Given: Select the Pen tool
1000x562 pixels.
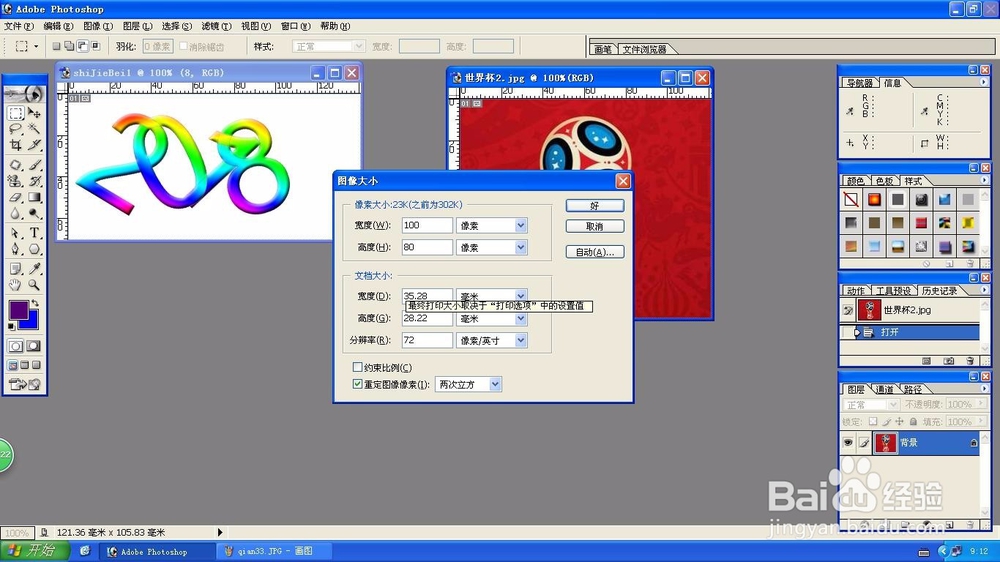Looking at the screenshot, I should point(16,249).
